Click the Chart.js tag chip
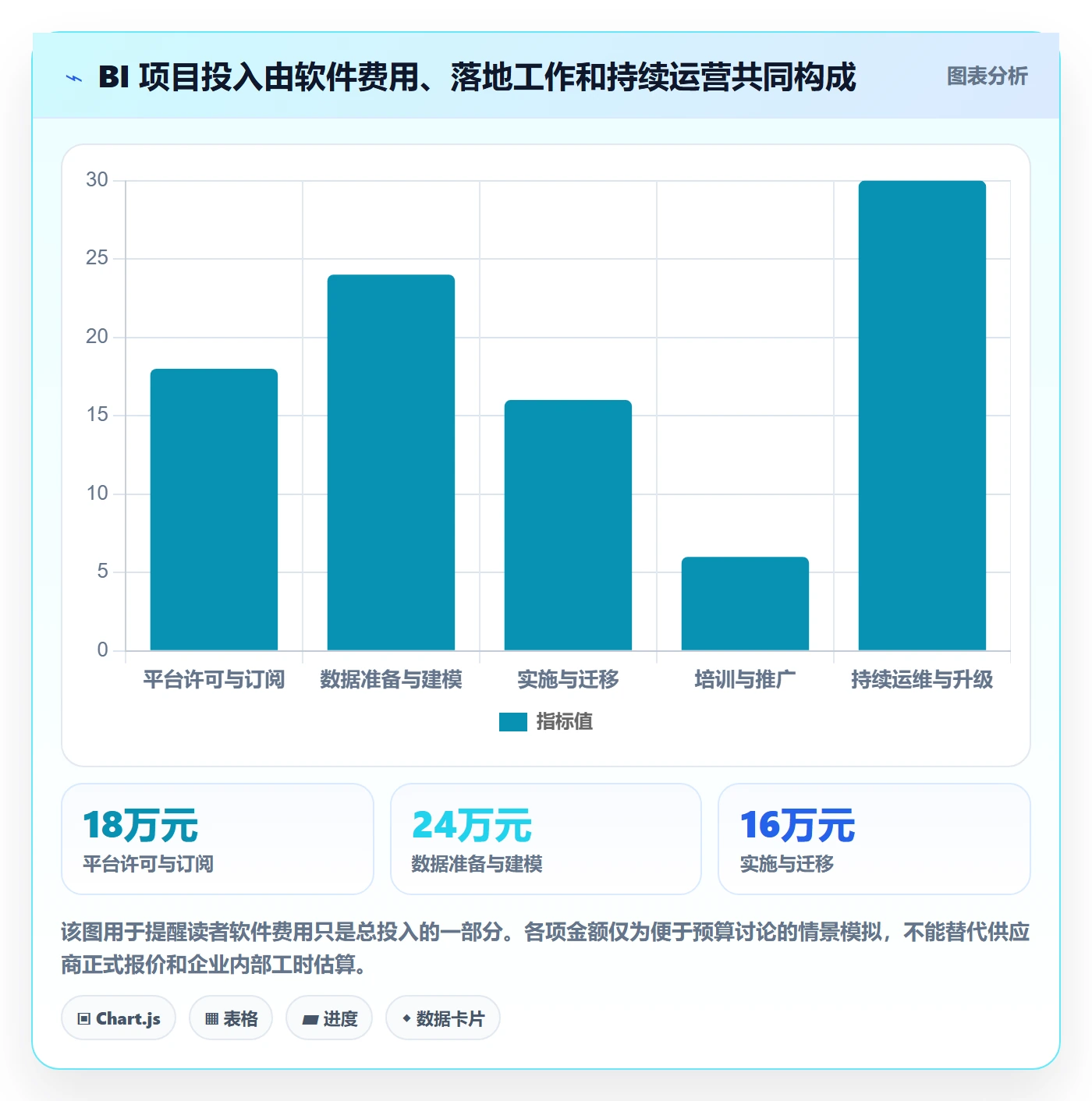The image size is (1092, 1101). pyautogui.click(x=119, y=1018)
